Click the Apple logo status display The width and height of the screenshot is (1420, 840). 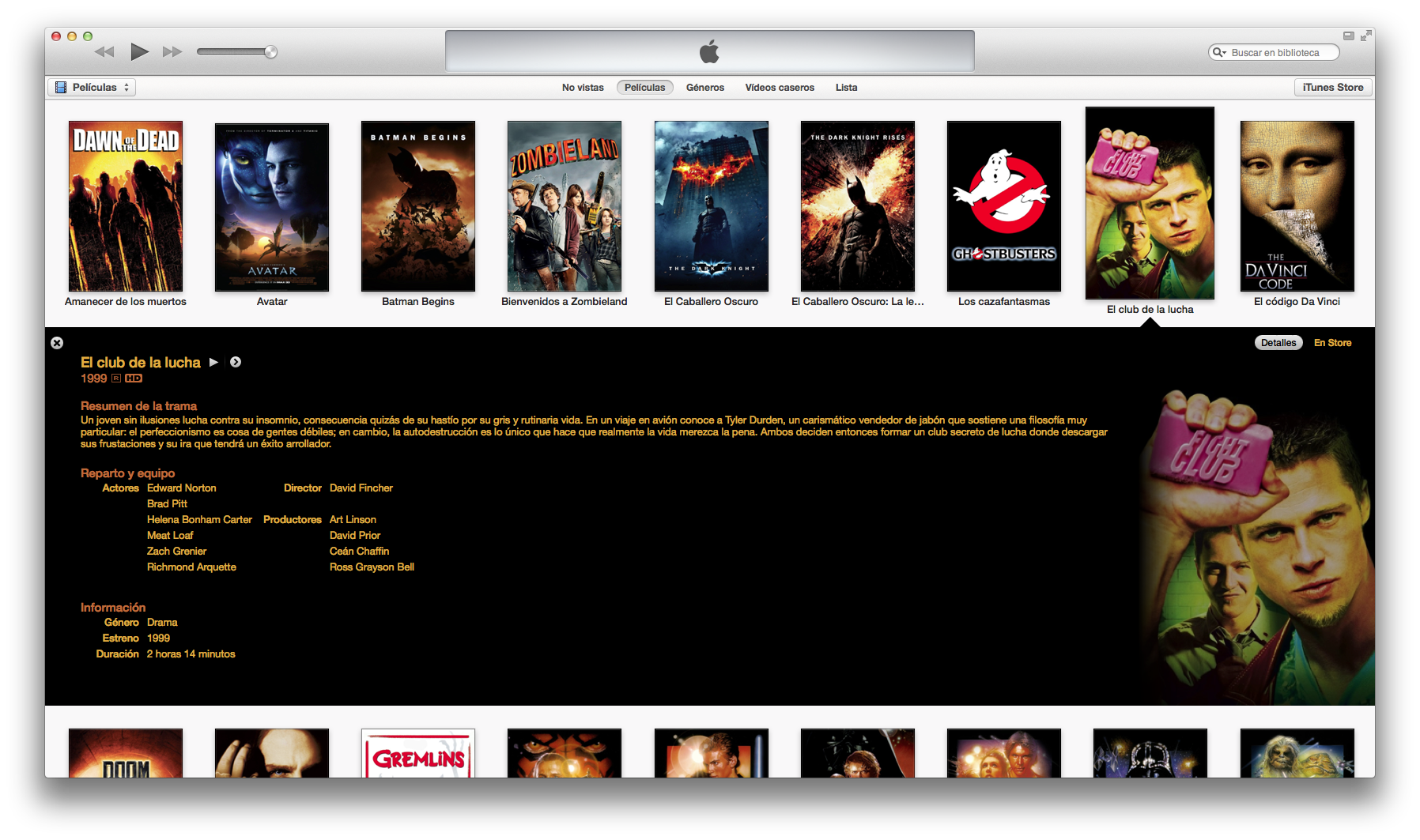[709, 52]
